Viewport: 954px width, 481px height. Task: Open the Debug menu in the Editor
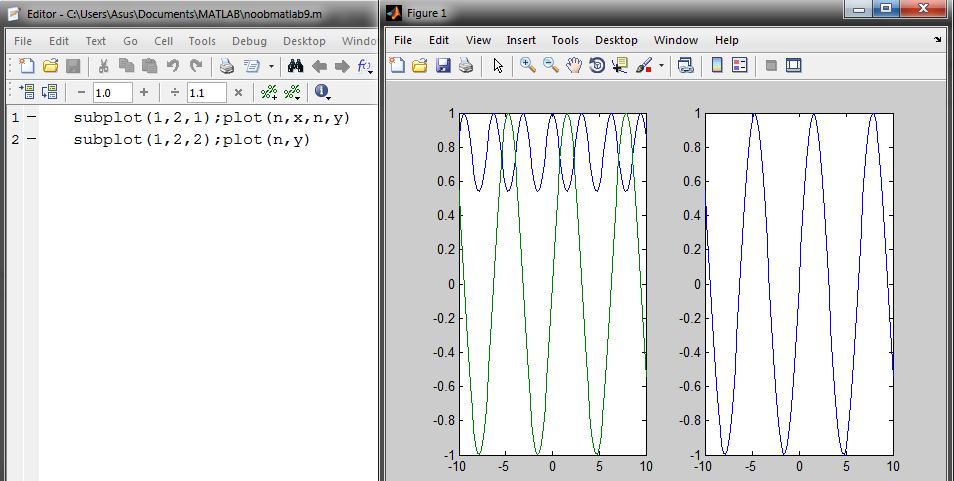point(249,41)
